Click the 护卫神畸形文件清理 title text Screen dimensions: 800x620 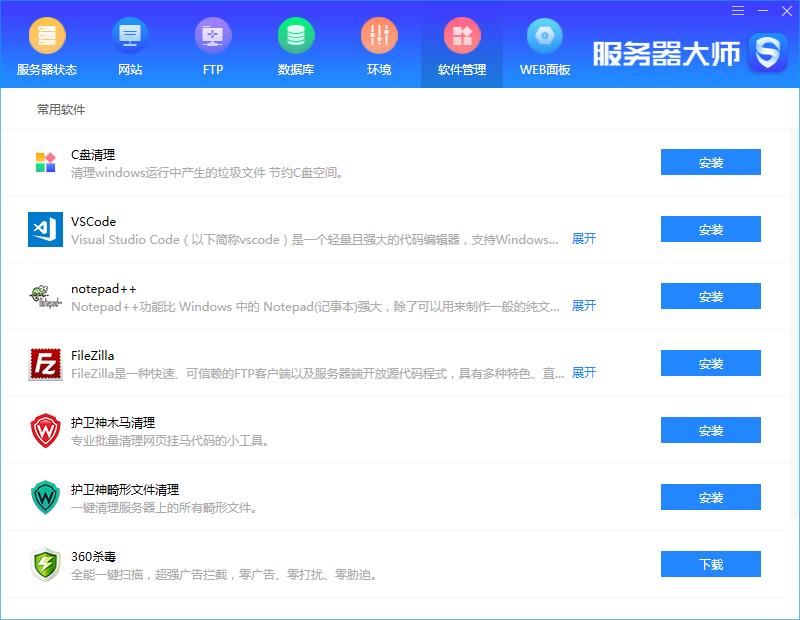(x=125, y=489)
